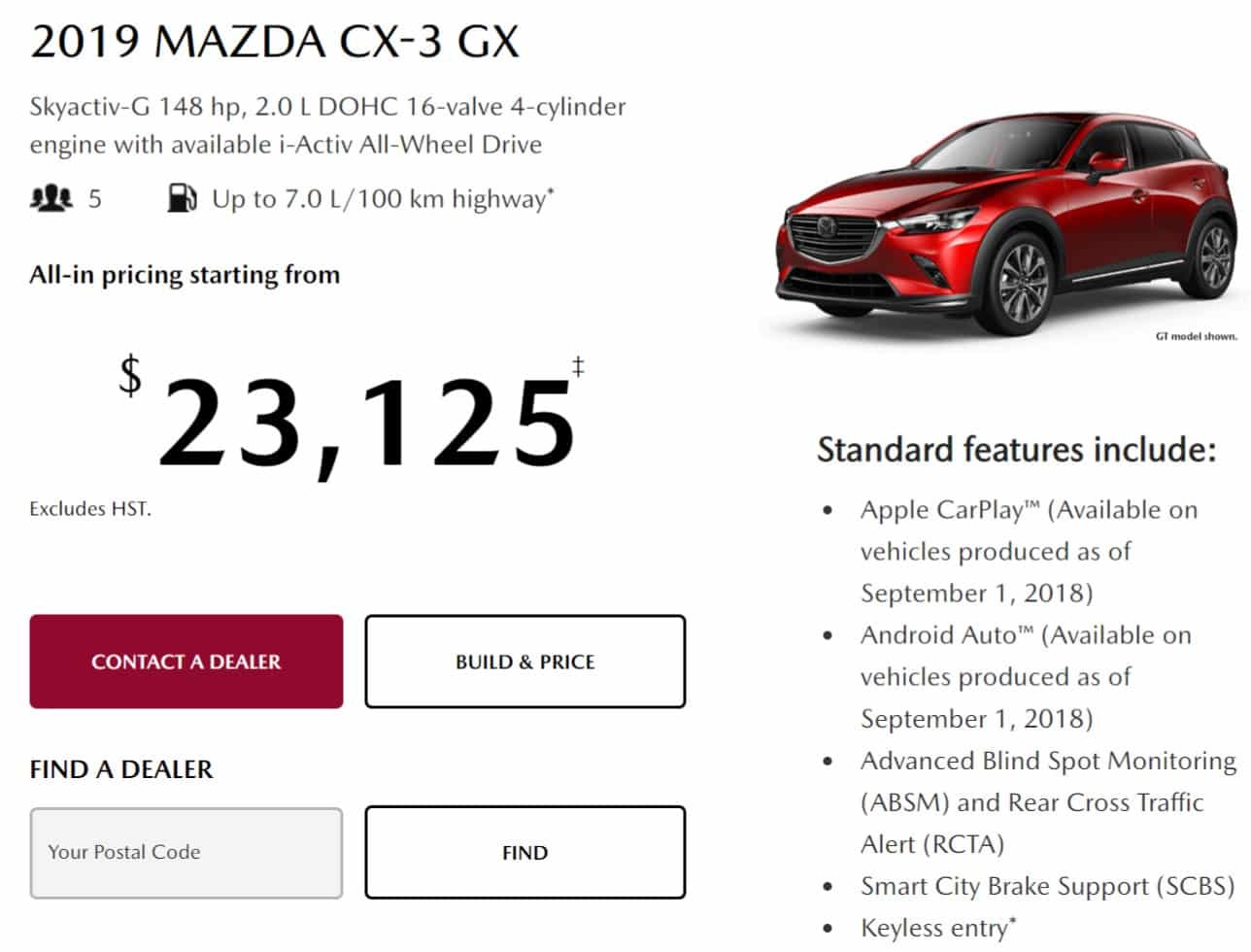Click the Contact a Dealer button

(x=186, y=662)
